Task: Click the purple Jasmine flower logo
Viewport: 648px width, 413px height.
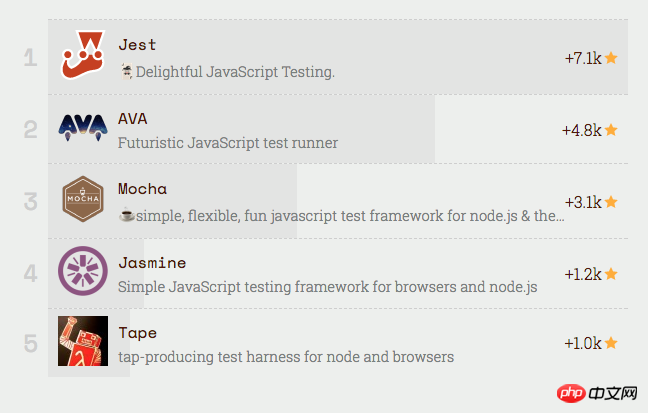Action: coord(83,271)
